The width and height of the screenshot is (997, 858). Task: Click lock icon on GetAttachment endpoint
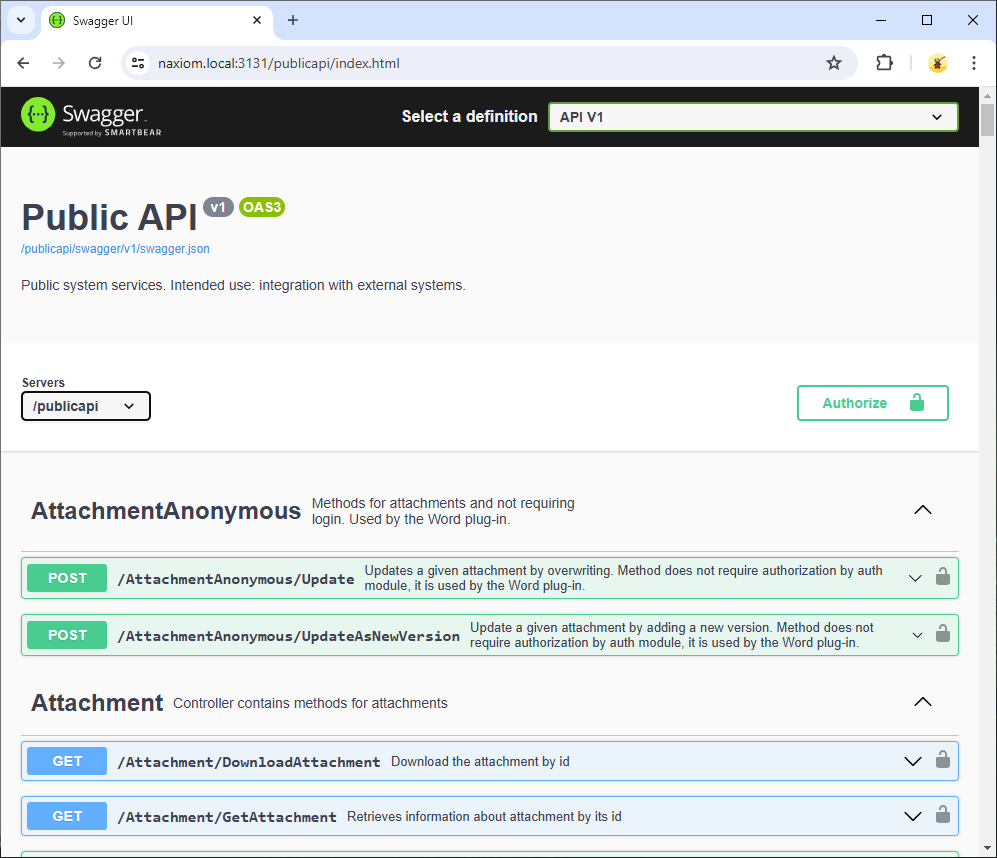pyautogui.click(x=942, y=816)
